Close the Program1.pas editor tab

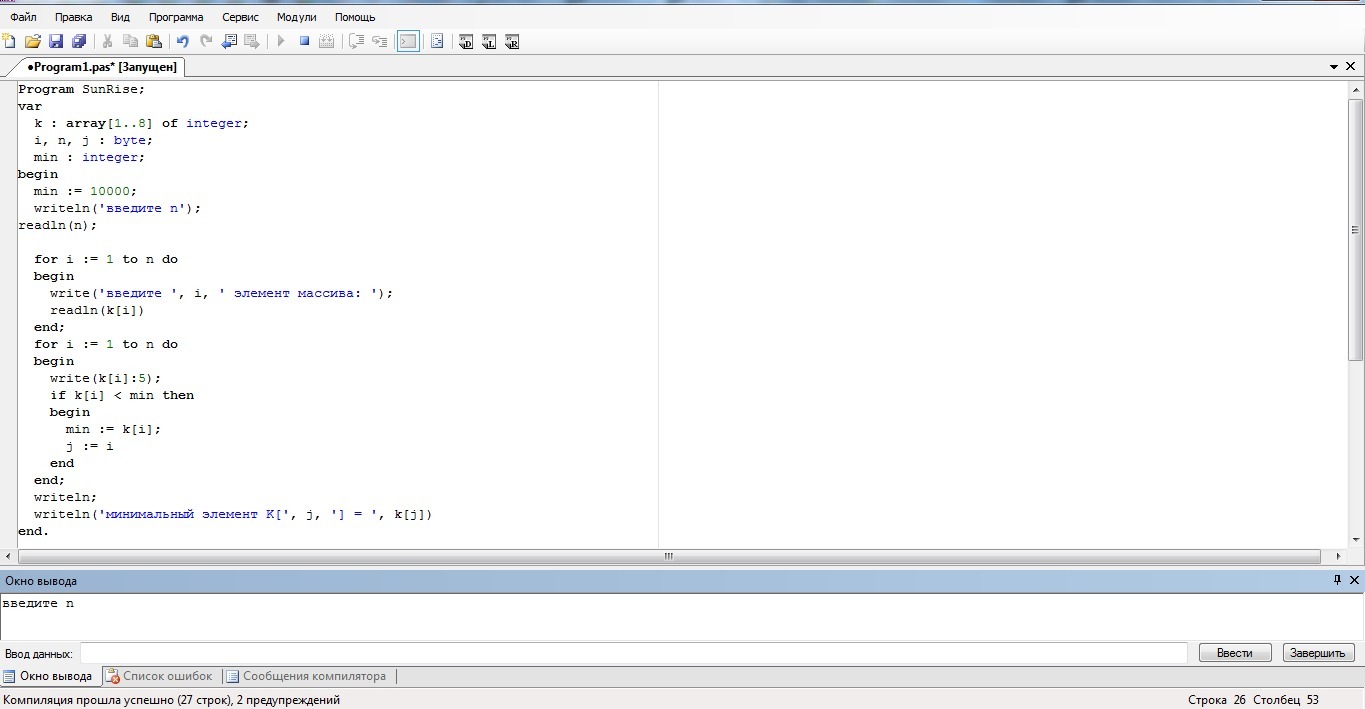click(1351, 67)
